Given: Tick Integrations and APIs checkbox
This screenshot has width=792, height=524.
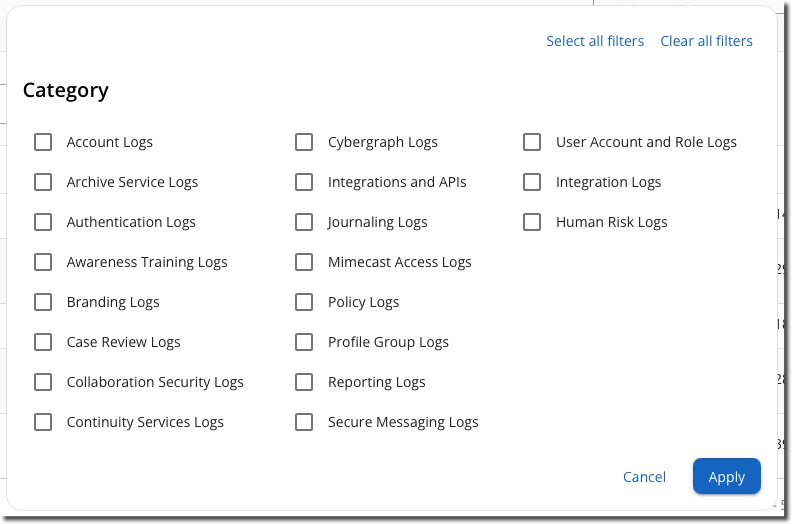Looking at the screenshot, I should click(304, 182).
